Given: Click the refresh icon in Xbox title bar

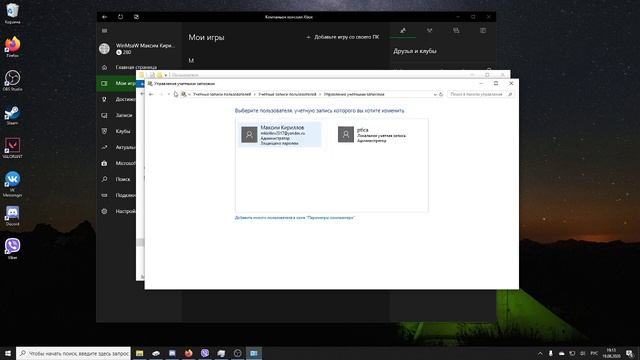Looking at the screenshot, I should 120,17.
